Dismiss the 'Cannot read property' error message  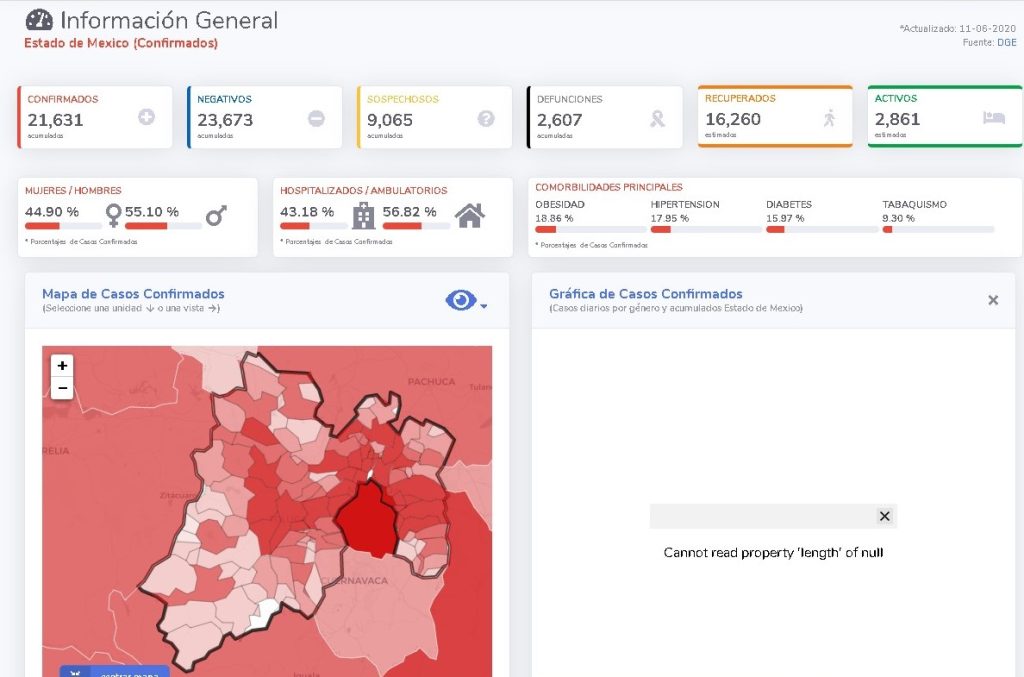[884, 516]
